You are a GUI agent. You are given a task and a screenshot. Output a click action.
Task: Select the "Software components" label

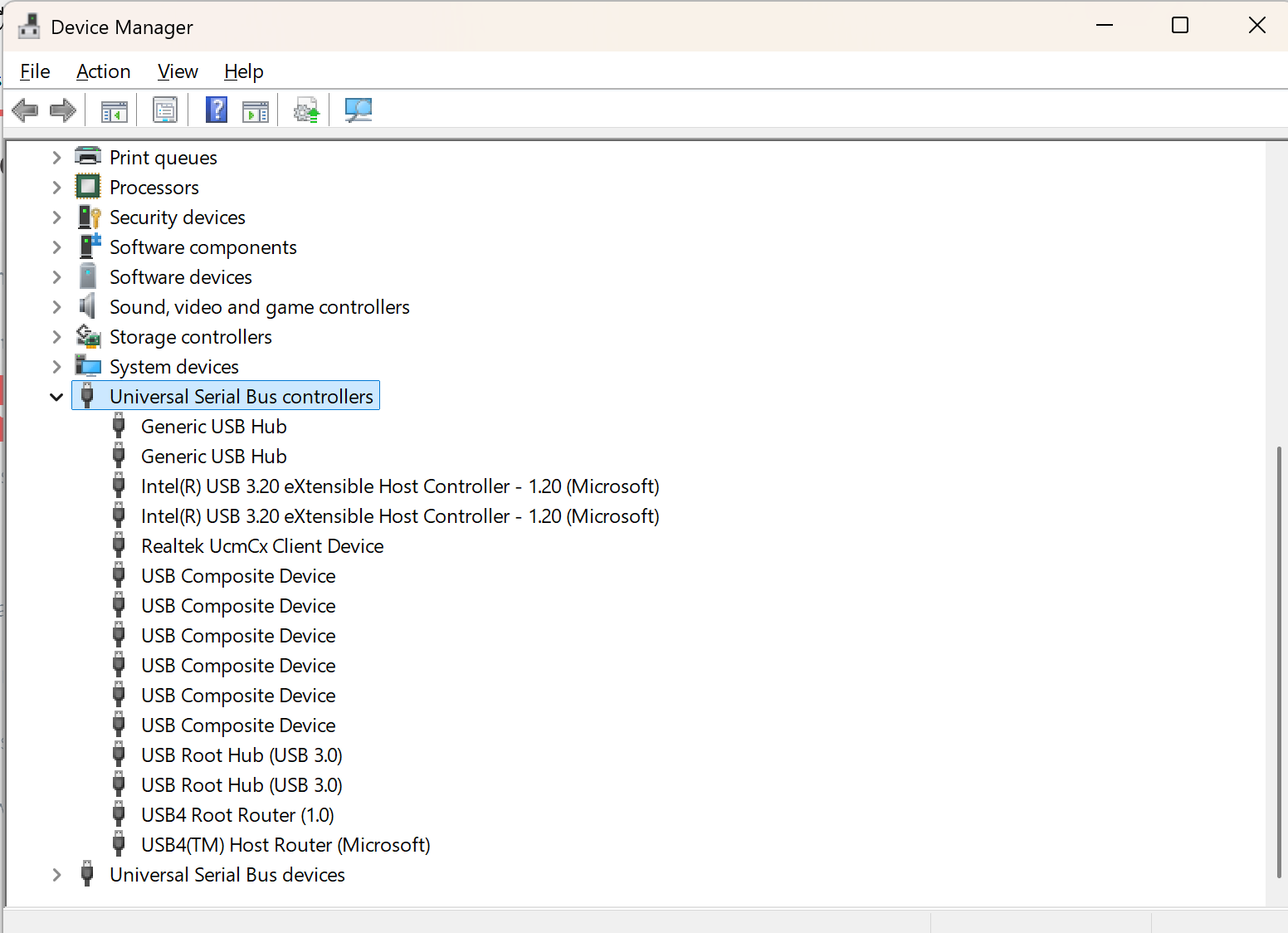coord(203,247)
